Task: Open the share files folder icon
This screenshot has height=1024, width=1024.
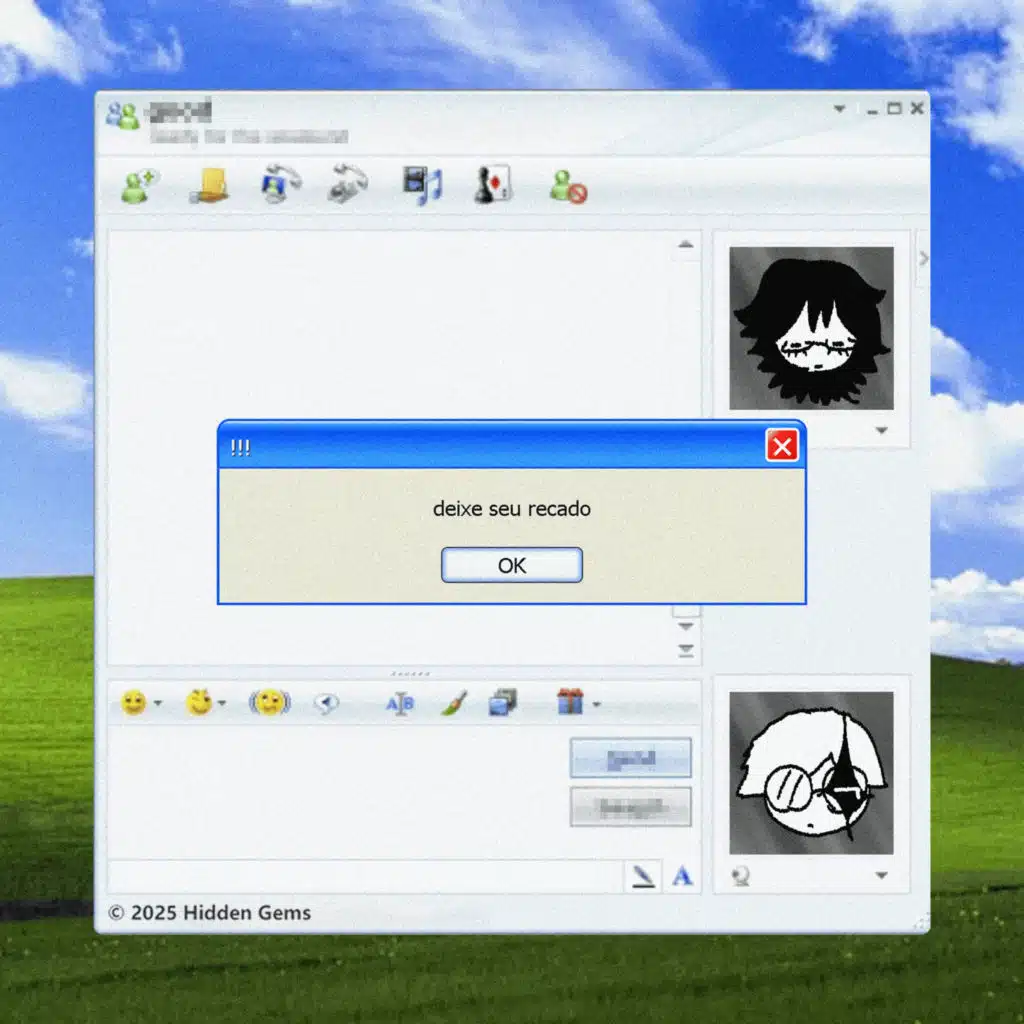Action: tap(210, 185)
